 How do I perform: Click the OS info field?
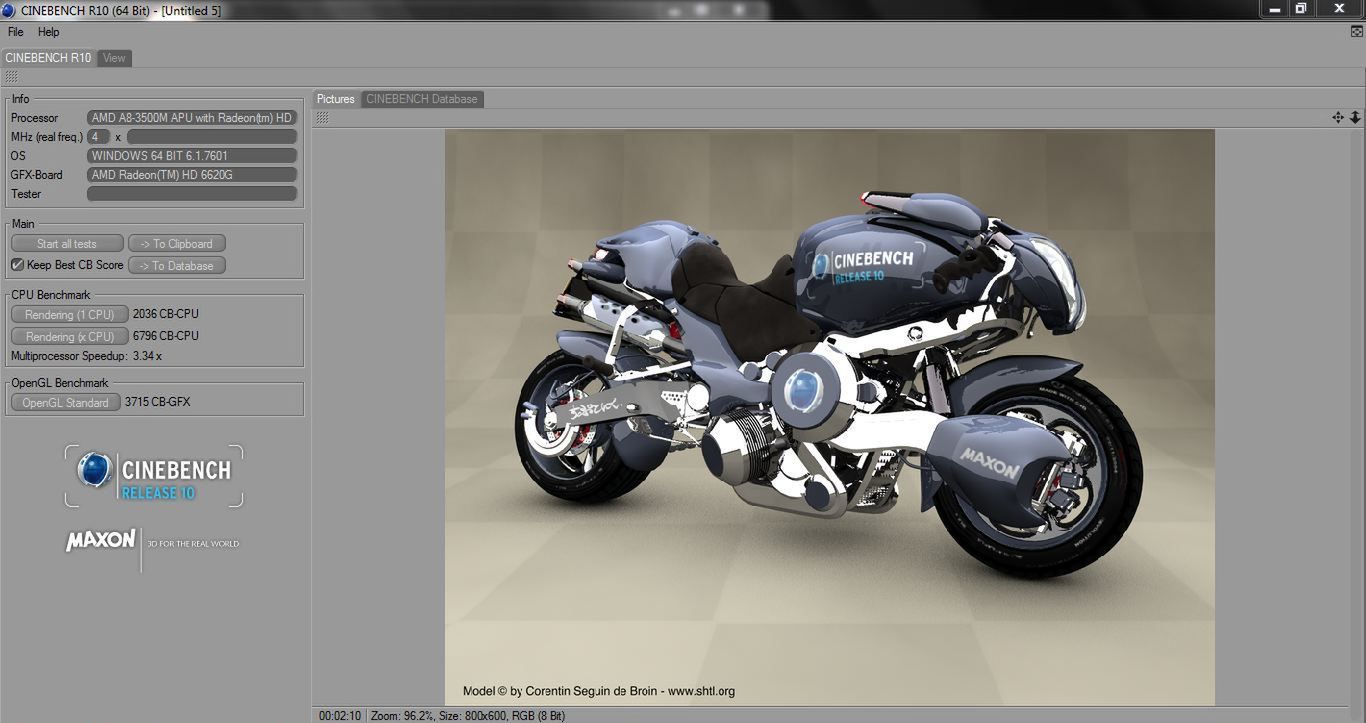(192, 156)
